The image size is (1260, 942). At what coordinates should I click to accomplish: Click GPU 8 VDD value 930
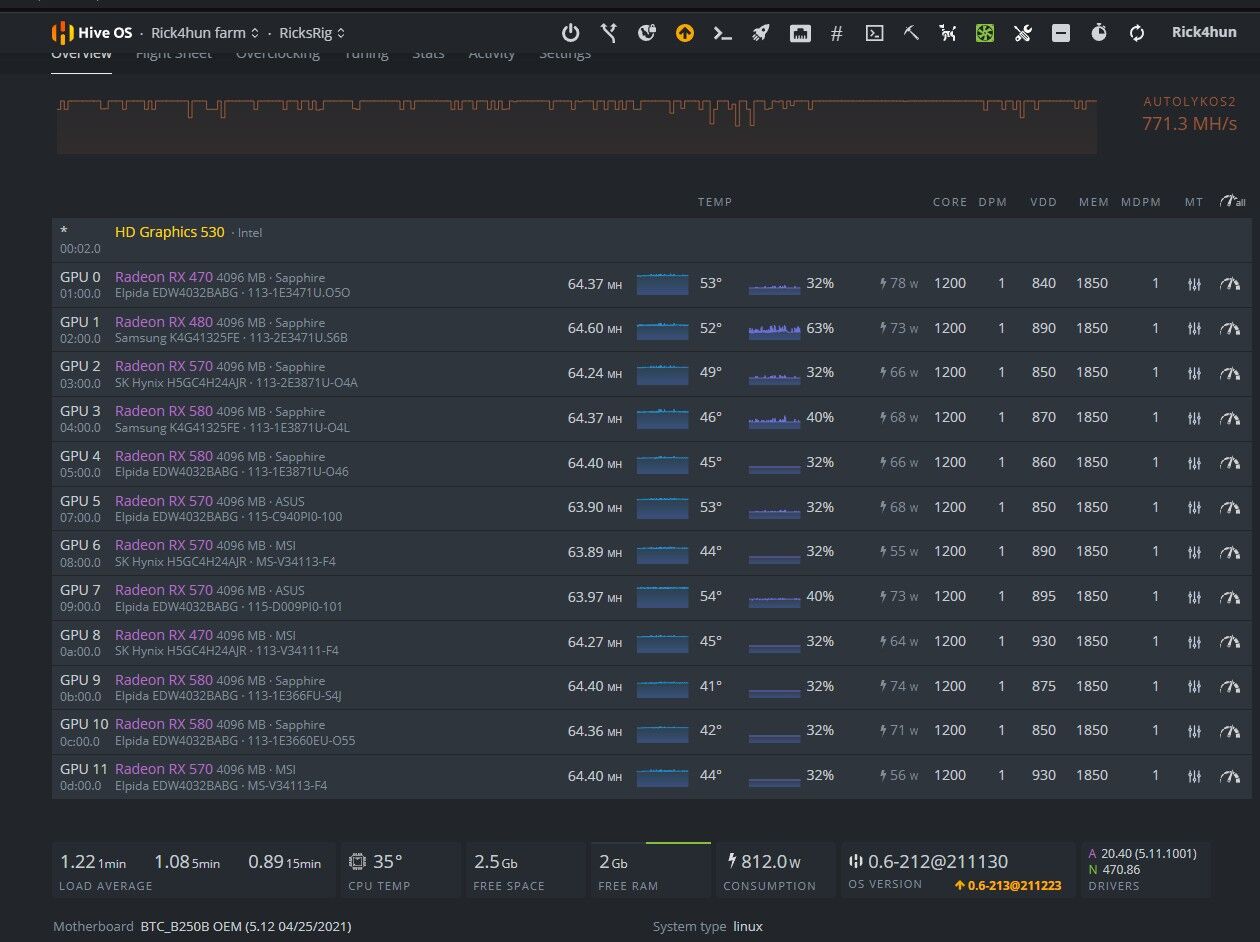[1043, 641]
